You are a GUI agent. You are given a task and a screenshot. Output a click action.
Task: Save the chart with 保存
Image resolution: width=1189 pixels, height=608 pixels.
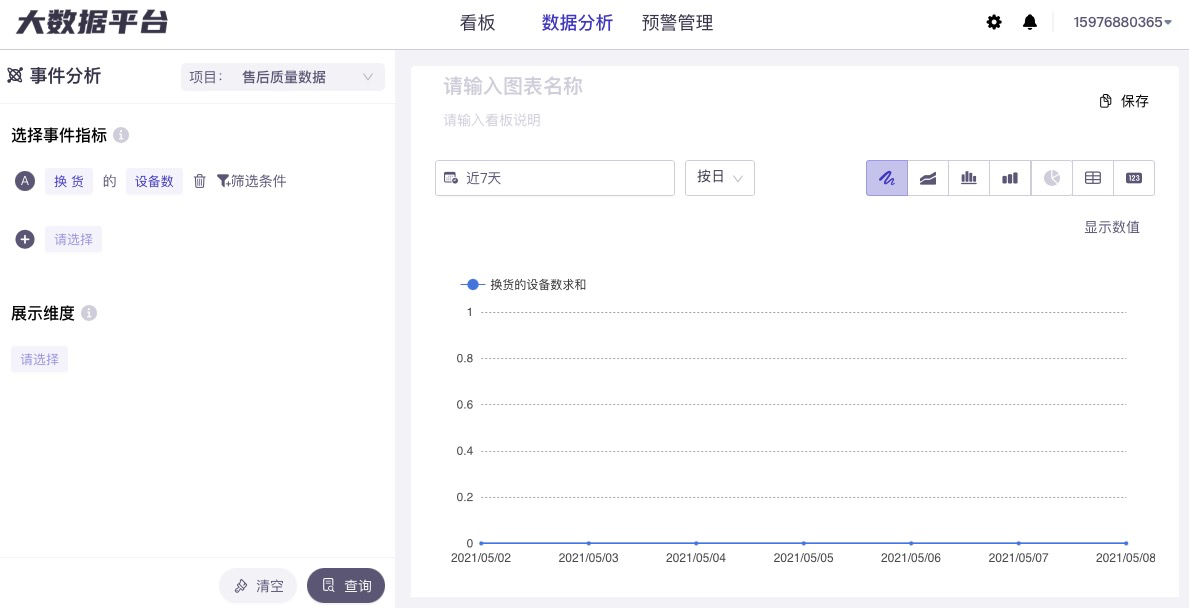(1124, 102)
